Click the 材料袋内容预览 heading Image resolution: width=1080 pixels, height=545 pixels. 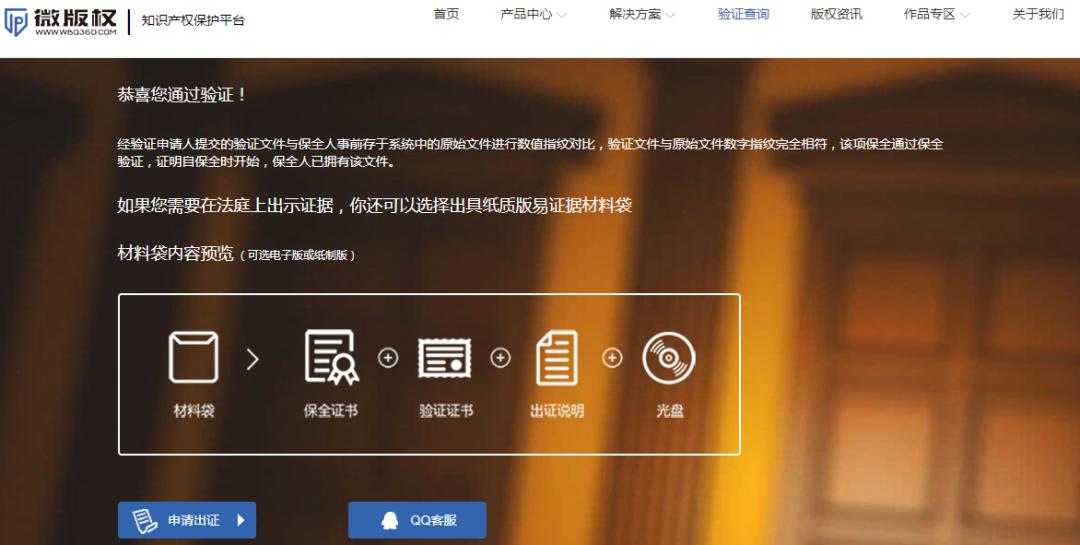click(176, 253)
